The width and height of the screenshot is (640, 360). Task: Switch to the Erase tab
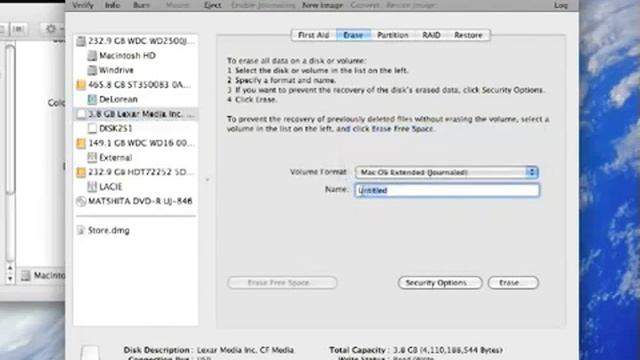coord(353,35)
